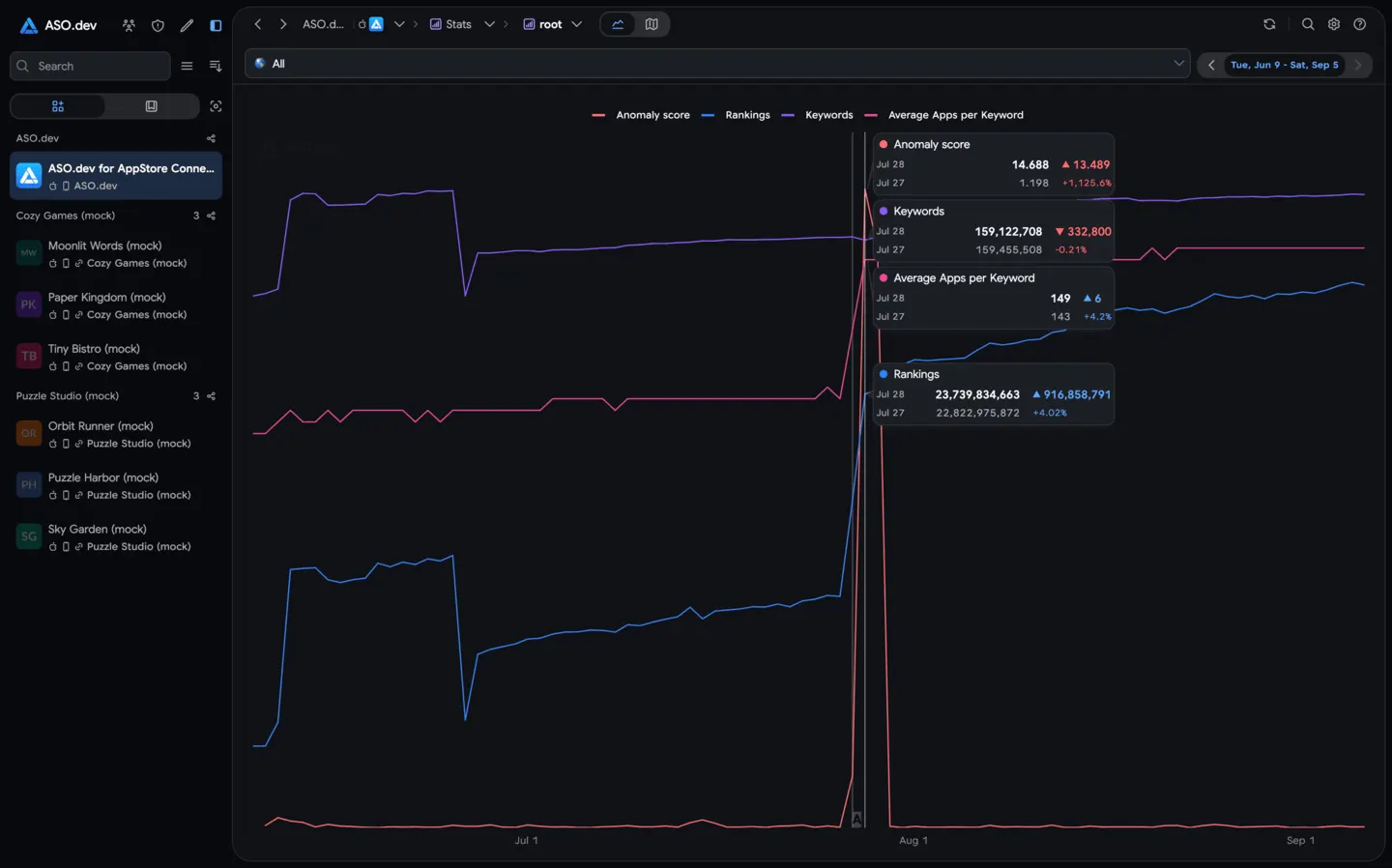The width and height of the screenshot is (1392, 868).
Task: Click the search icon in the top bar
Action: click(x=1308, y=24)
